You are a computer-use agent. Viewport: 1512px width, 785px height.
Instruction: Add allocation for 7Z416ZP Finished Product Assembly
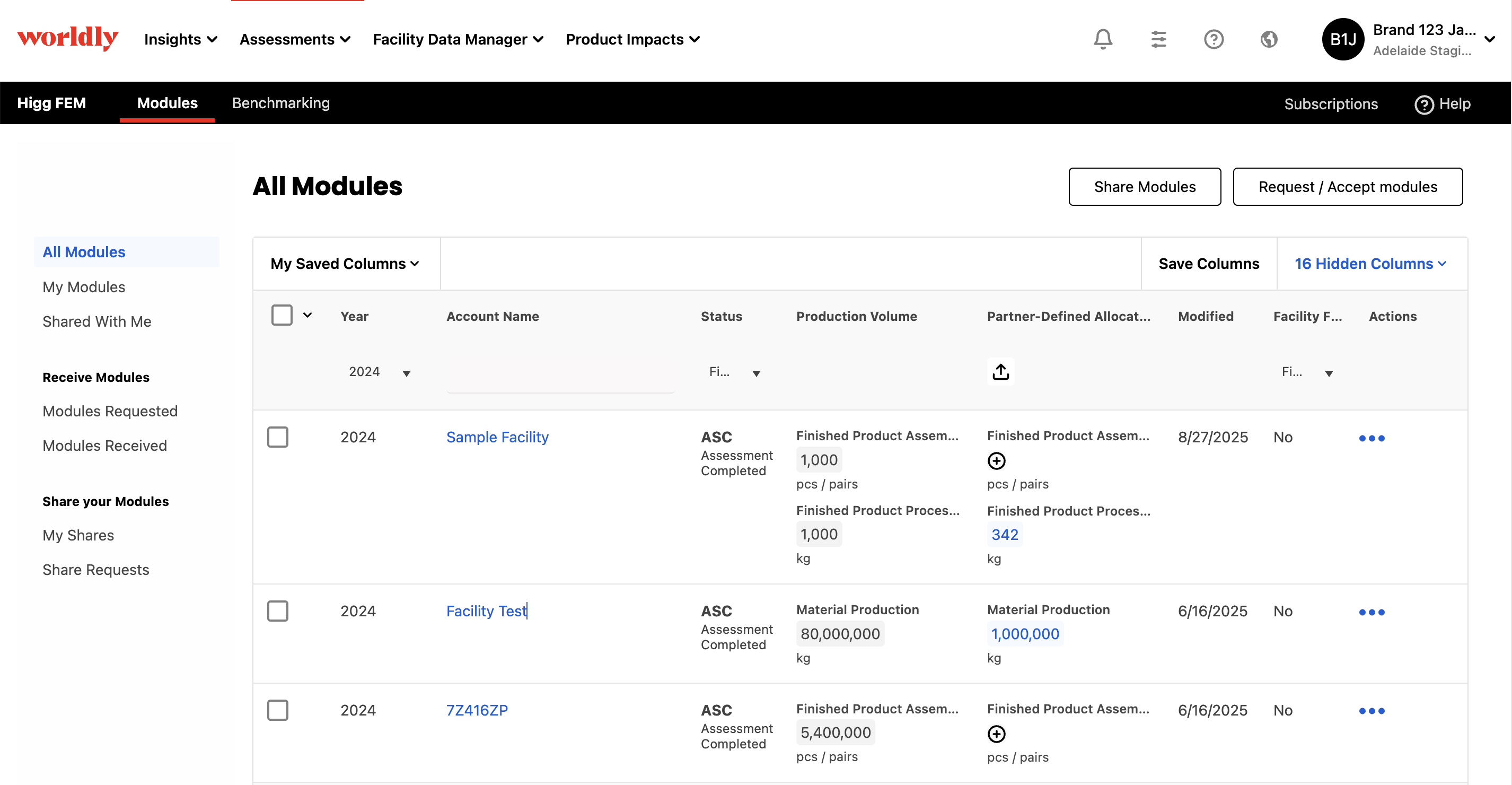point(996,734)
